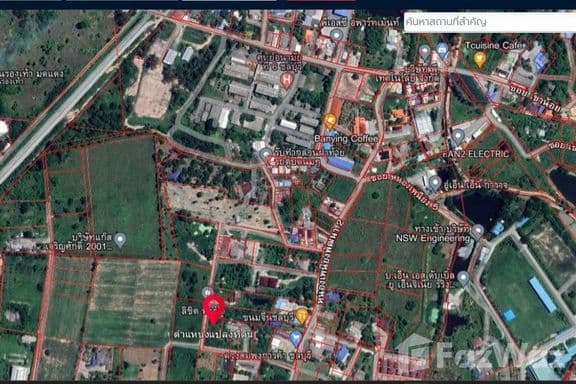Click the orange ขนมจีนชลบุรี restaurant marker
576x384 pixels.
click(x=302, y=316)
